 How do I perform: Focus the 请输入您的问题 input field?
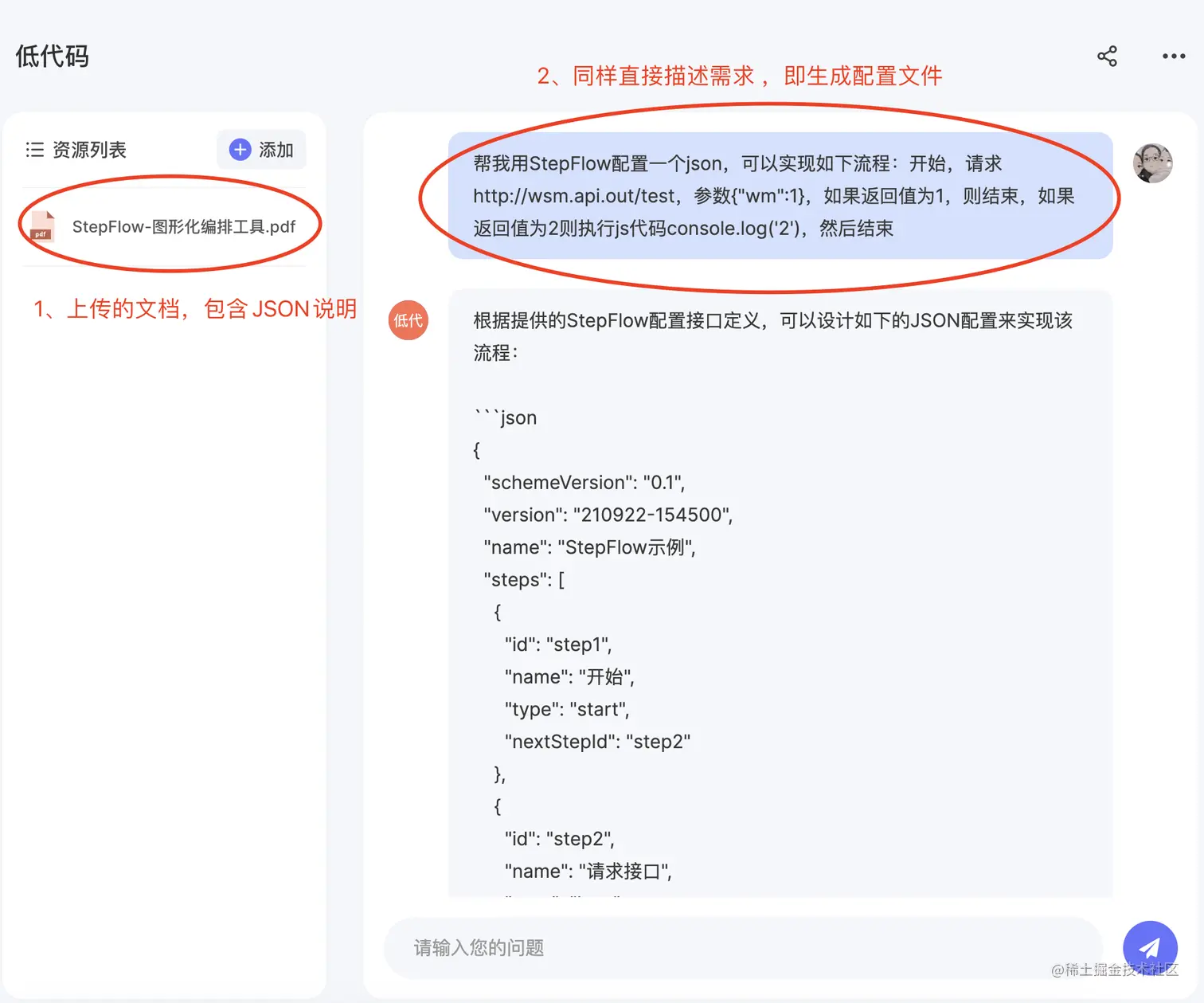pos(743,948)
